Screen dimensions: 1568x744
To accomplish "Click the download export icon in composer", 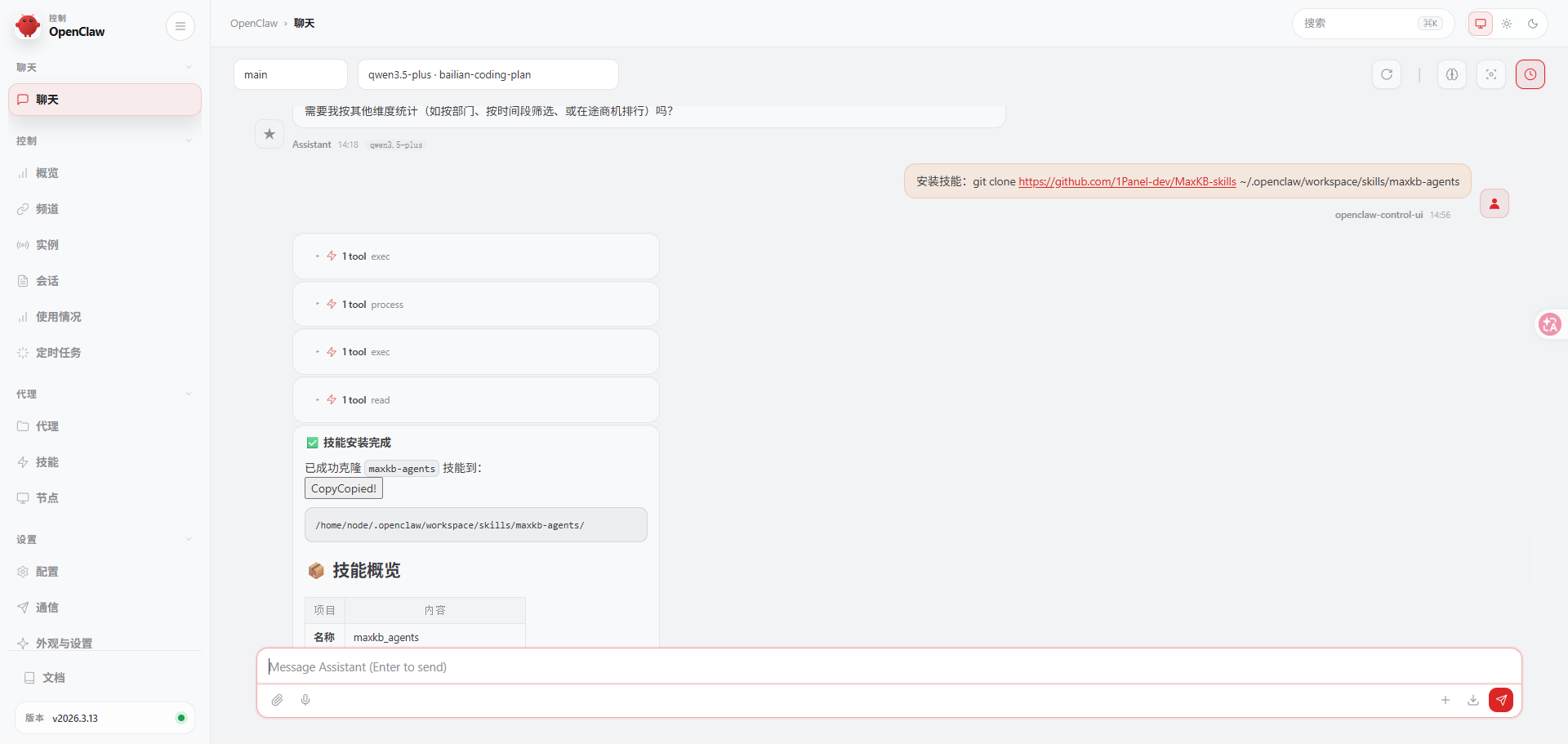I will coord(1473,700).
